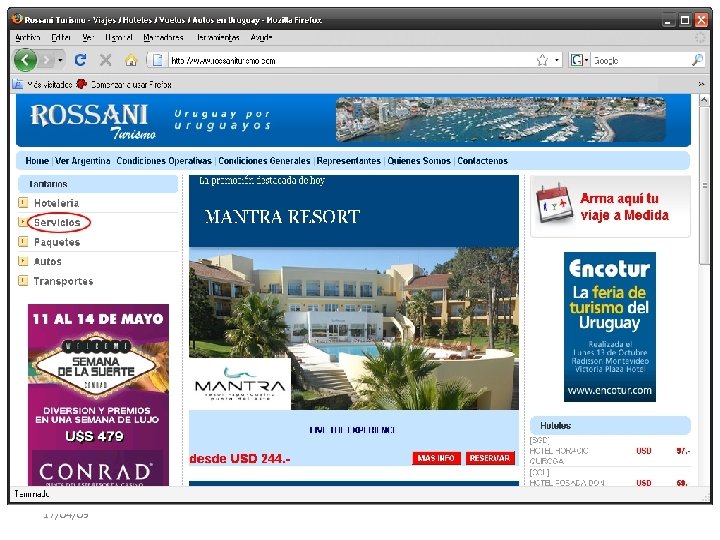Click the Rossani Turismo logo
Viewport: 720px width, 540px height.
pyautogui.click(x=93, y=120)
